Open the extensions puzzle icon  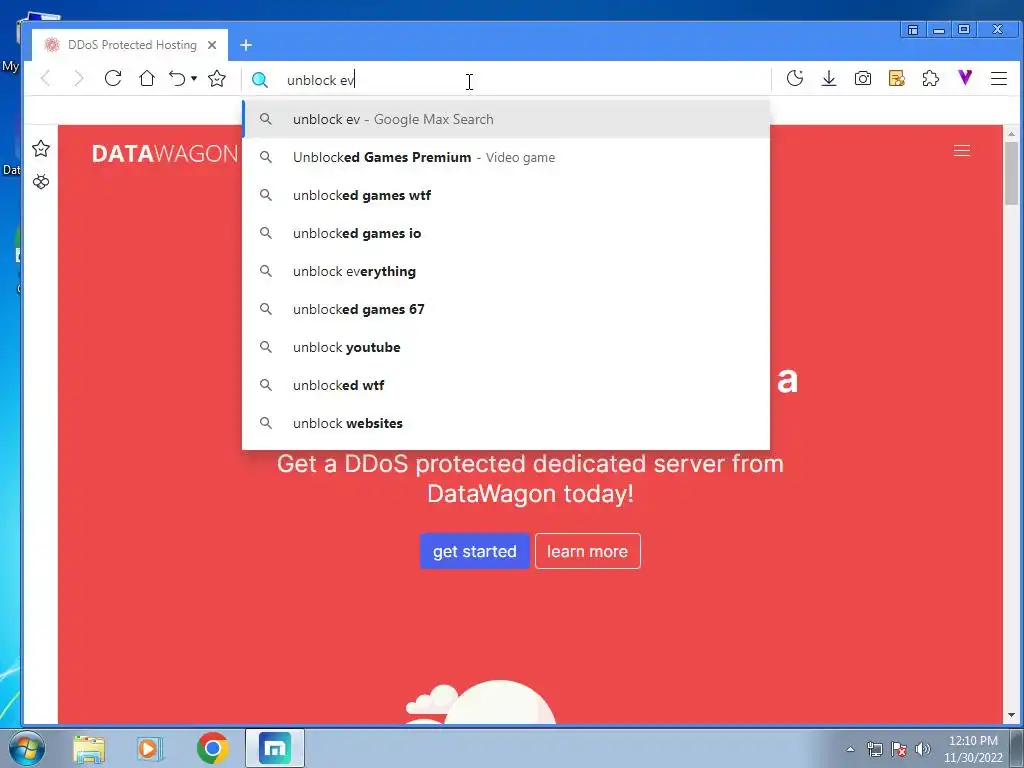click(x=931, y=78)
